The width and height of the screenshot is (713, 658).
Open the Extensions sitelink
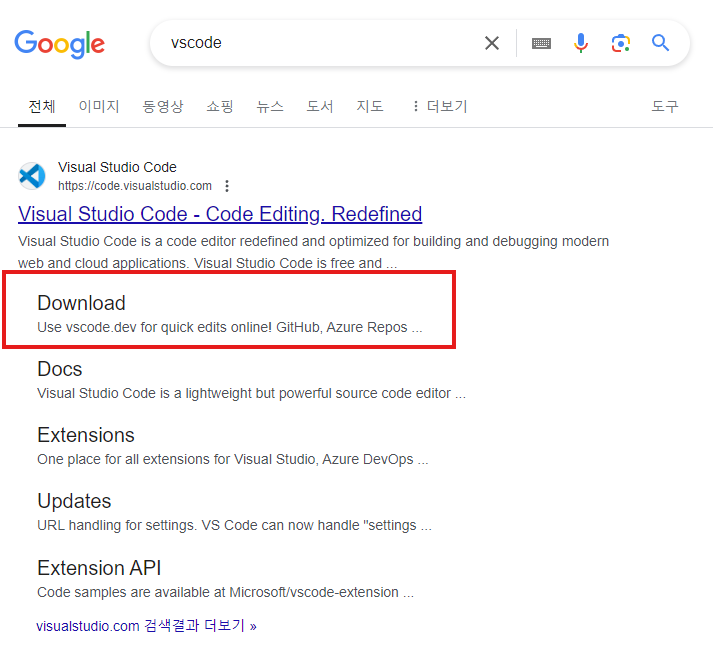click(x=86, y=435)
